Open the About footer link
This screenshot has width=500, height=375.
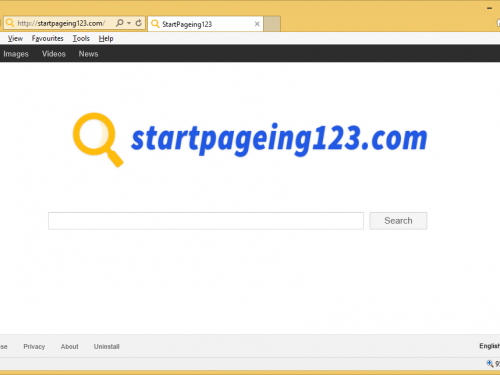point(69,347)
